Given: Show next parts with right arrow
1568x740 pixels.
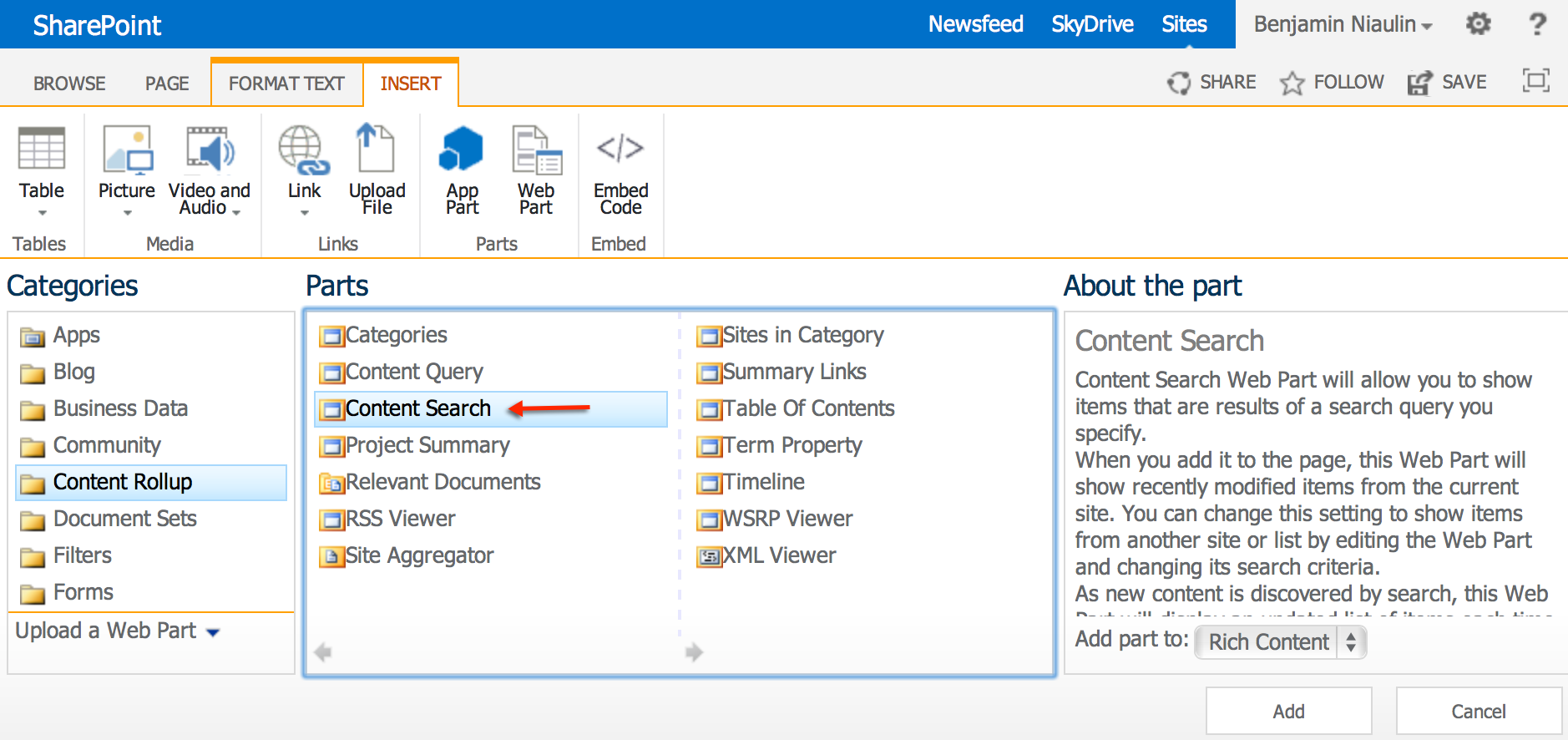Looking at the screenshot, I should (694, 651).
